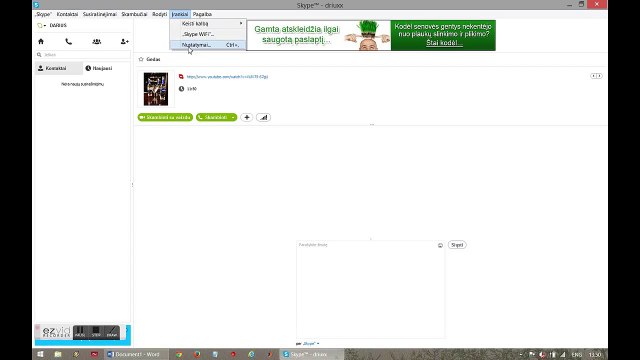Click the Skype taskbar button
Image resolution: width=640 pixels, height=360 pixels.
coord(312,354)
